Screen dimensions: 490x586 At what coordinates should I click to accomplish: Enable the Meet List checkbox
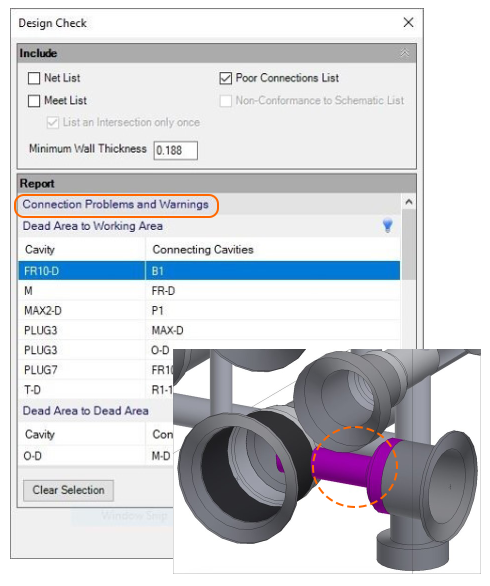(x=34, y=101)
